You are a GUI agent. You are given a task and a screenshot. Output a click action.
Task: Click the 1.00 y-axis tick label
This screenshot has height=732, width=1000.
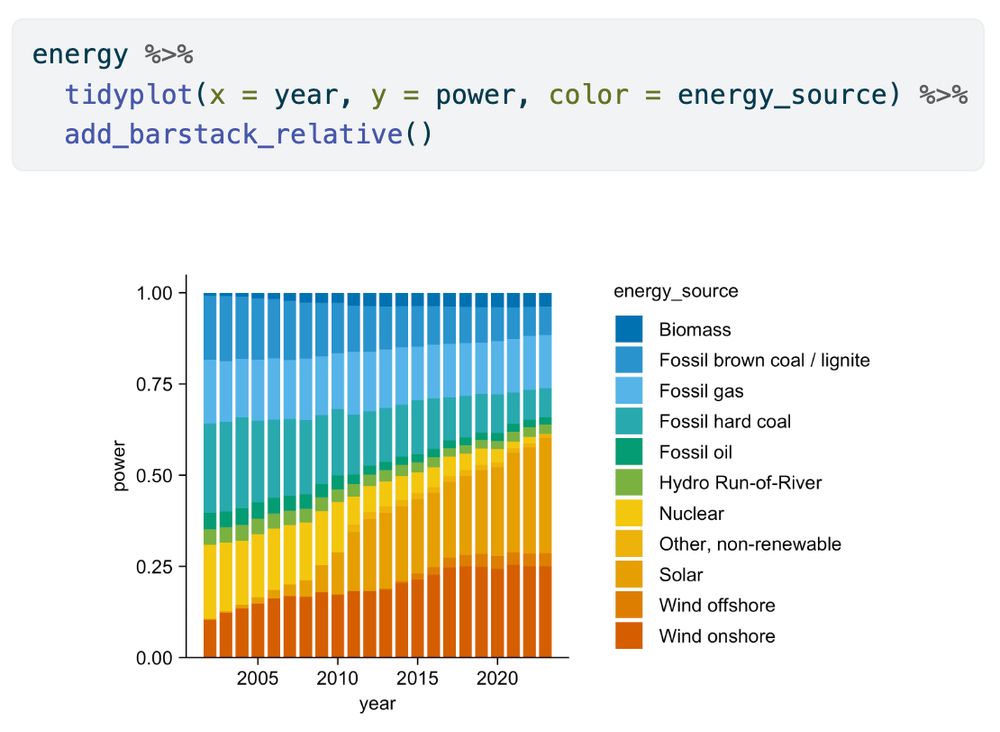154,293
